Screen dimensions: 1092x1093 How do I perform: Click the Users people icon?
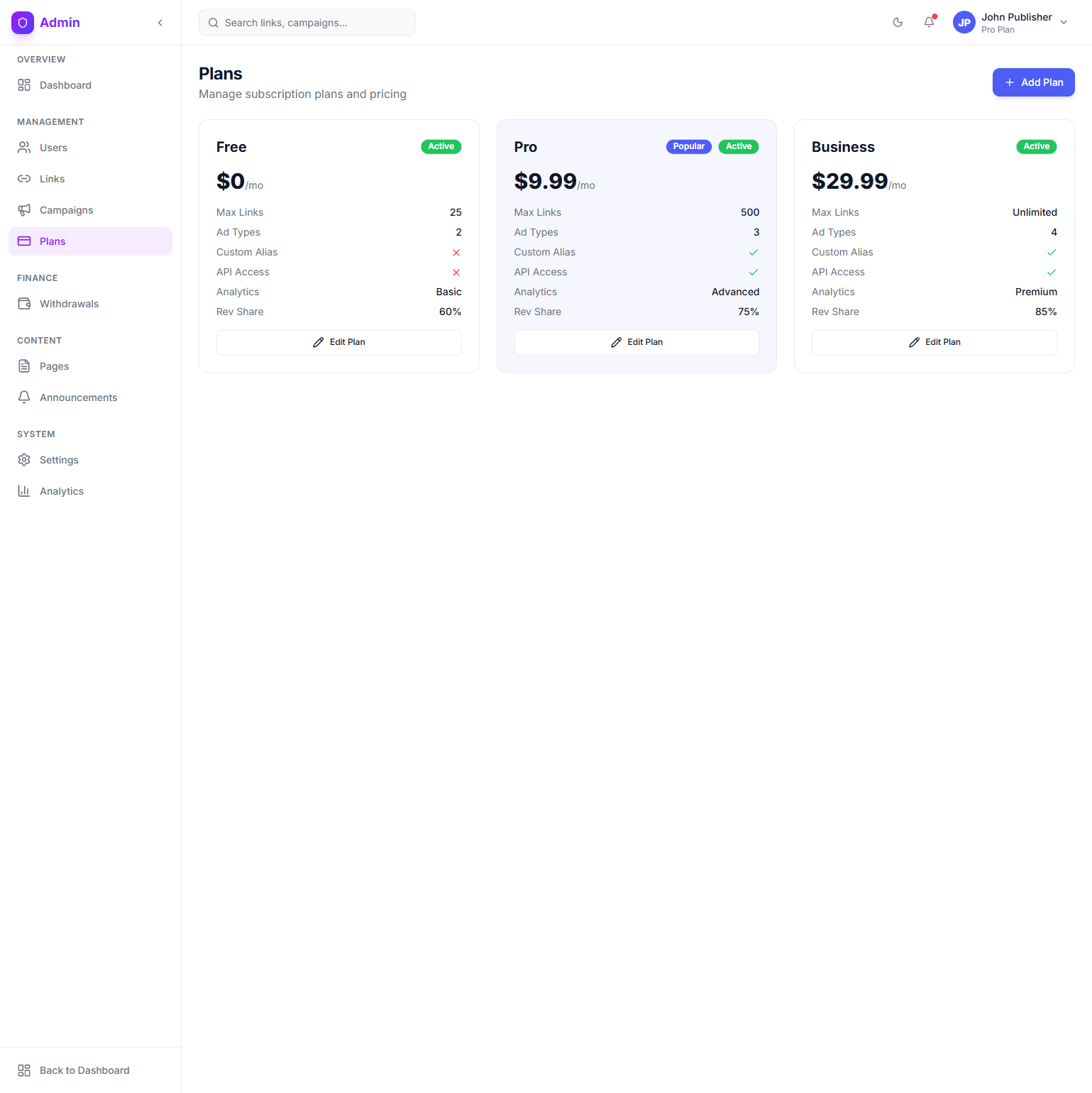click(24, 148)
